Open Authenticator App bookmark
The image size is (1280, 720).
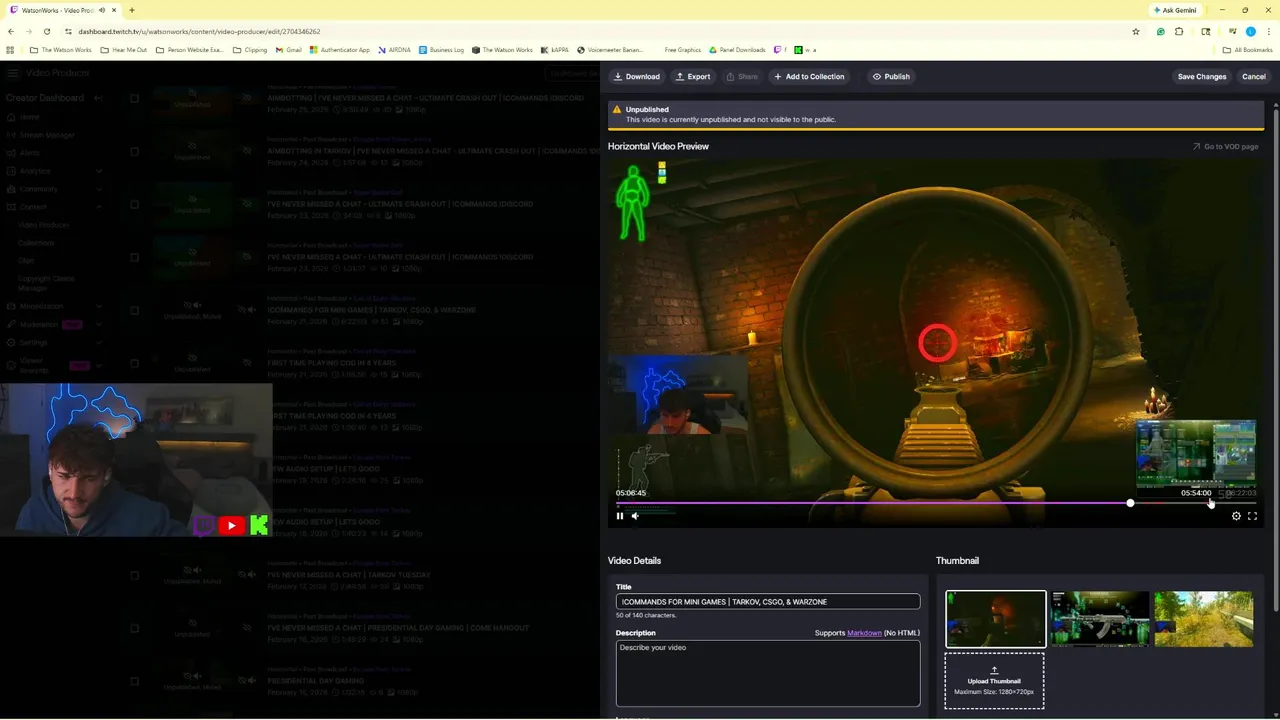tap(339, 50)
